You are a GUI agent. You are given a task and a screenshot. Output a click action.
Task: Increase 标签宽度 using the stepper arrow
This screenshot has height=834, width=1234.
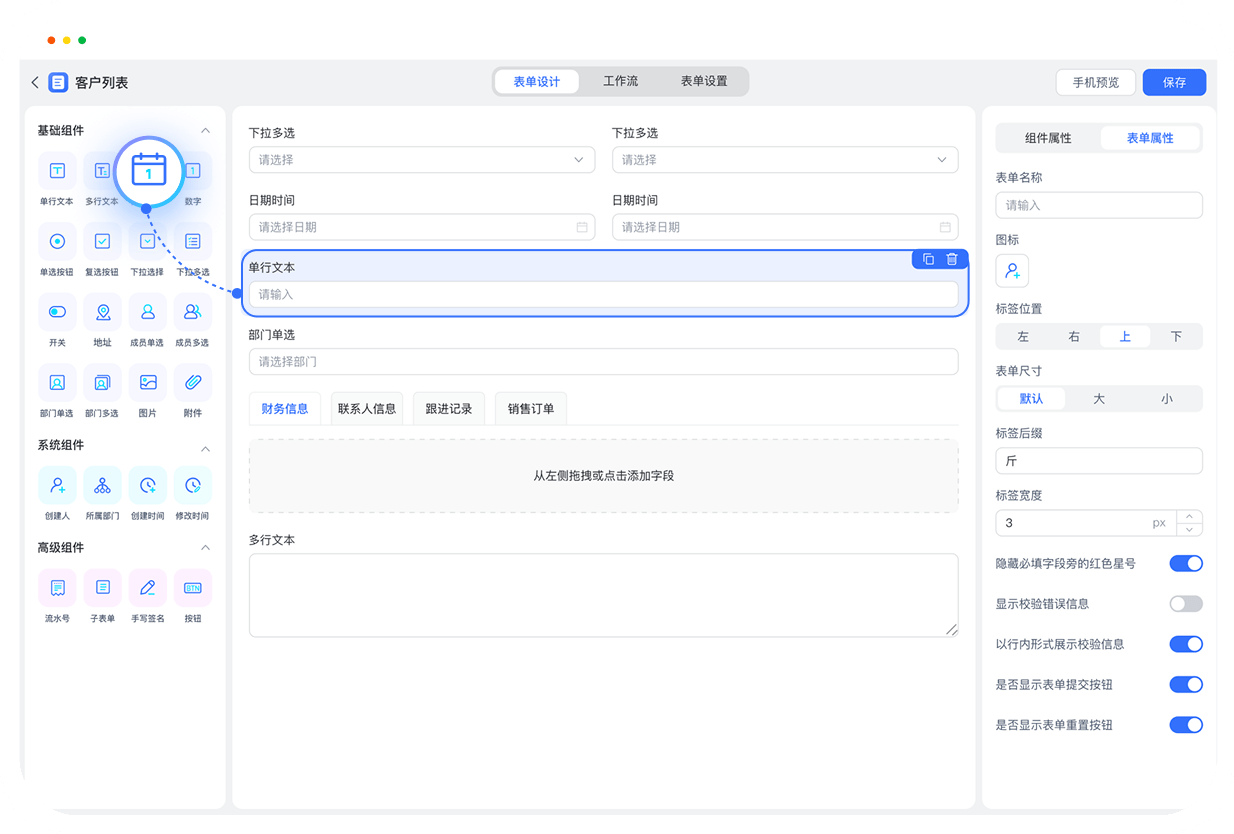(1189, 517)
